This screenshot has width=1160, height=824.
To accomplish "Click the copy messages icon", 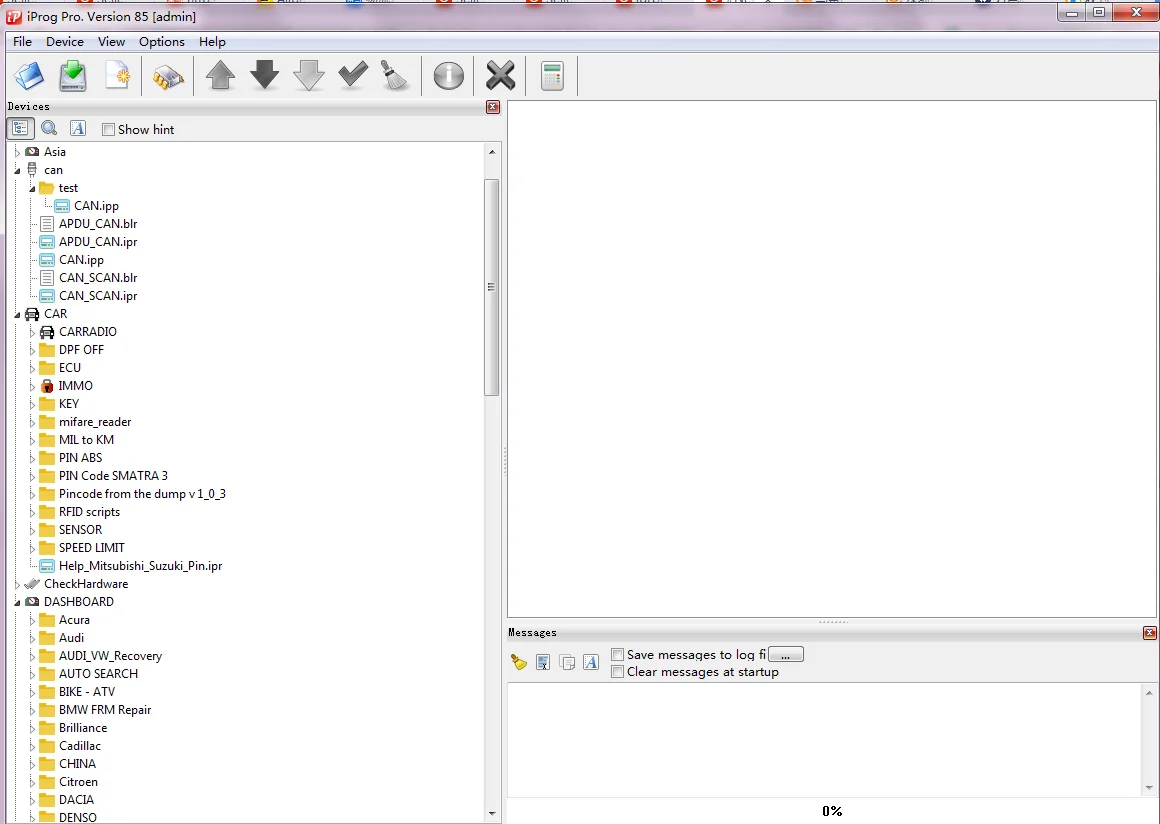I will [x=567, y=663].
